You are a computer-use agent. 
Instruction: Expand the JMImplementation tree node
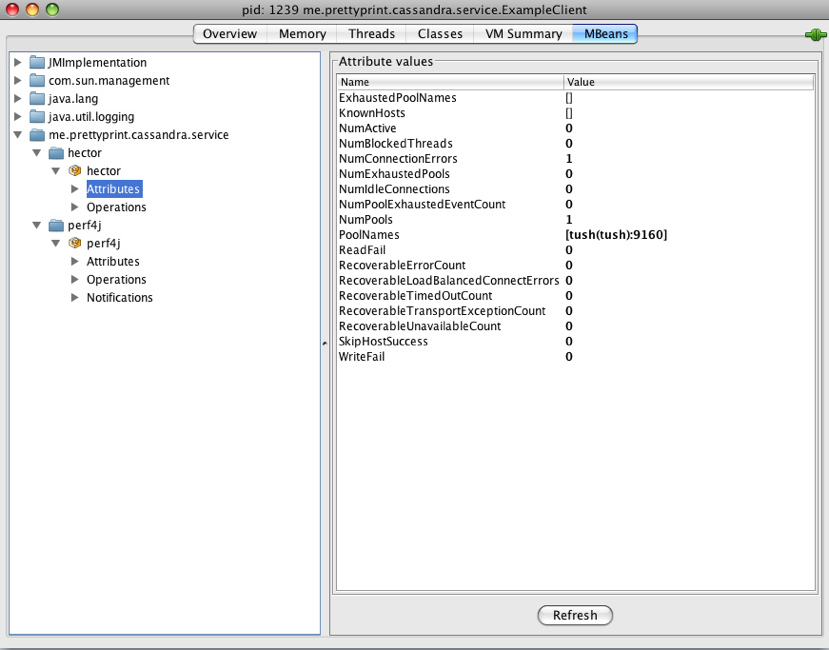tap(17, 62)
